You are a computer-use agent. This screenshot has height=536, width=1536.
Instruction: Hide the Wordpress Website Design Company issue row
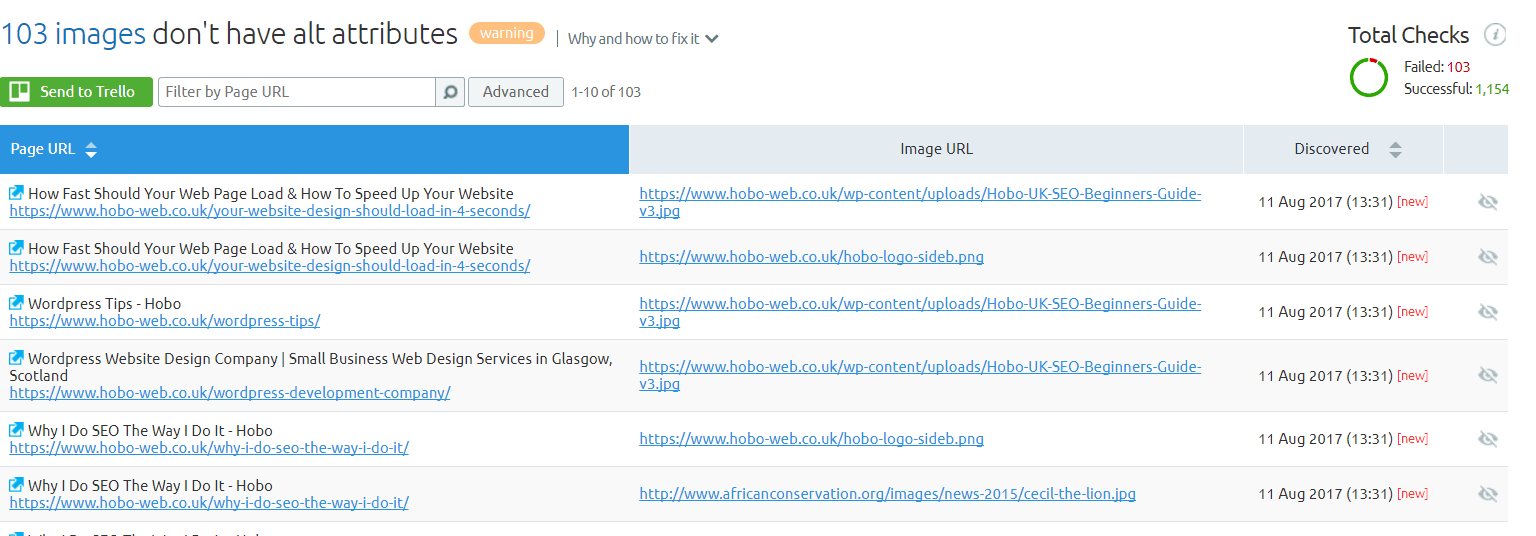[x=1488, y=375]
